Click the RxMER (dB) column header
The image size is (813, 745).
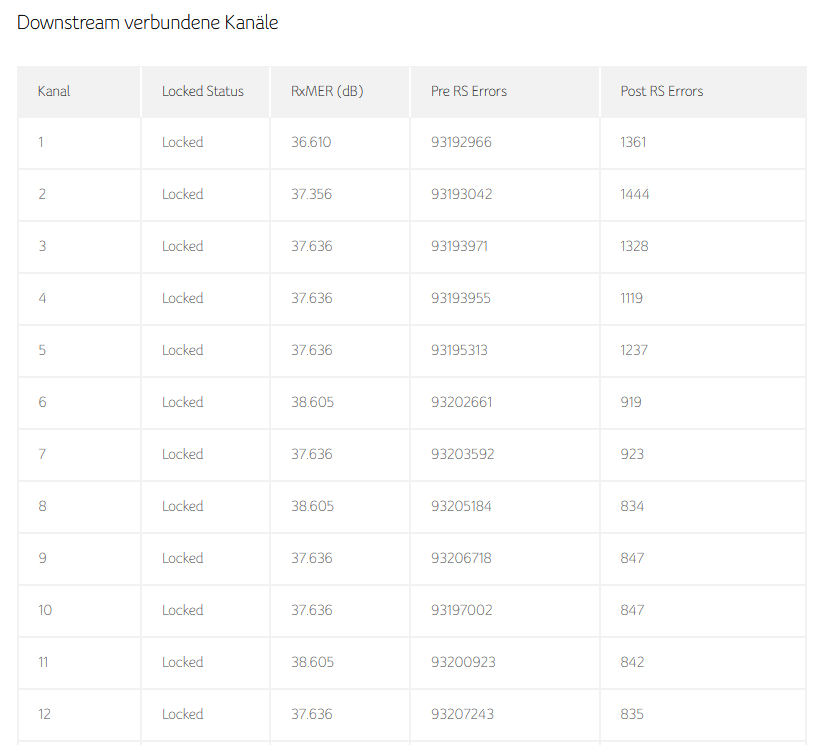coord(327,91)
